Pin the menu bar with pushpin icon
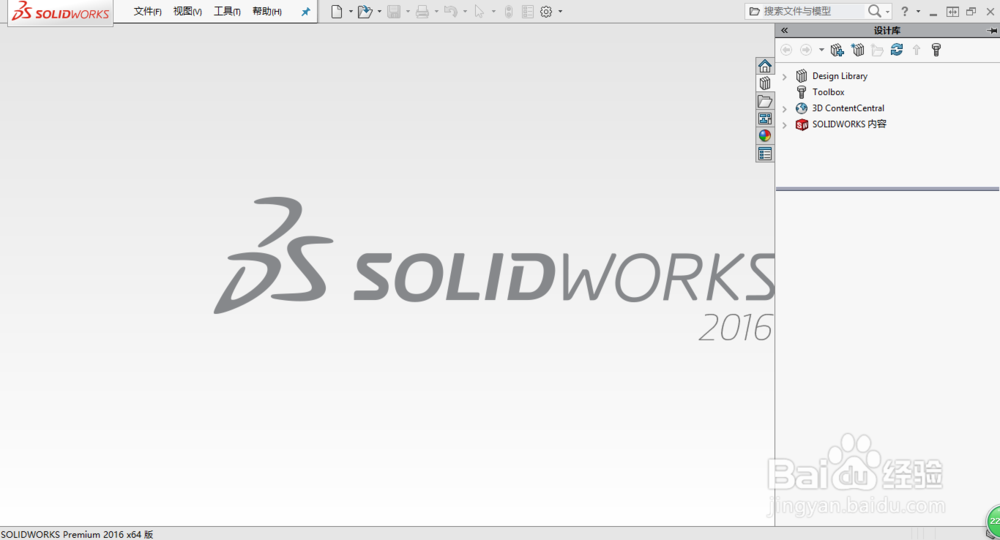Viewport: 1000px width, 540px height. pyautogui.click(x=305, y=11)
